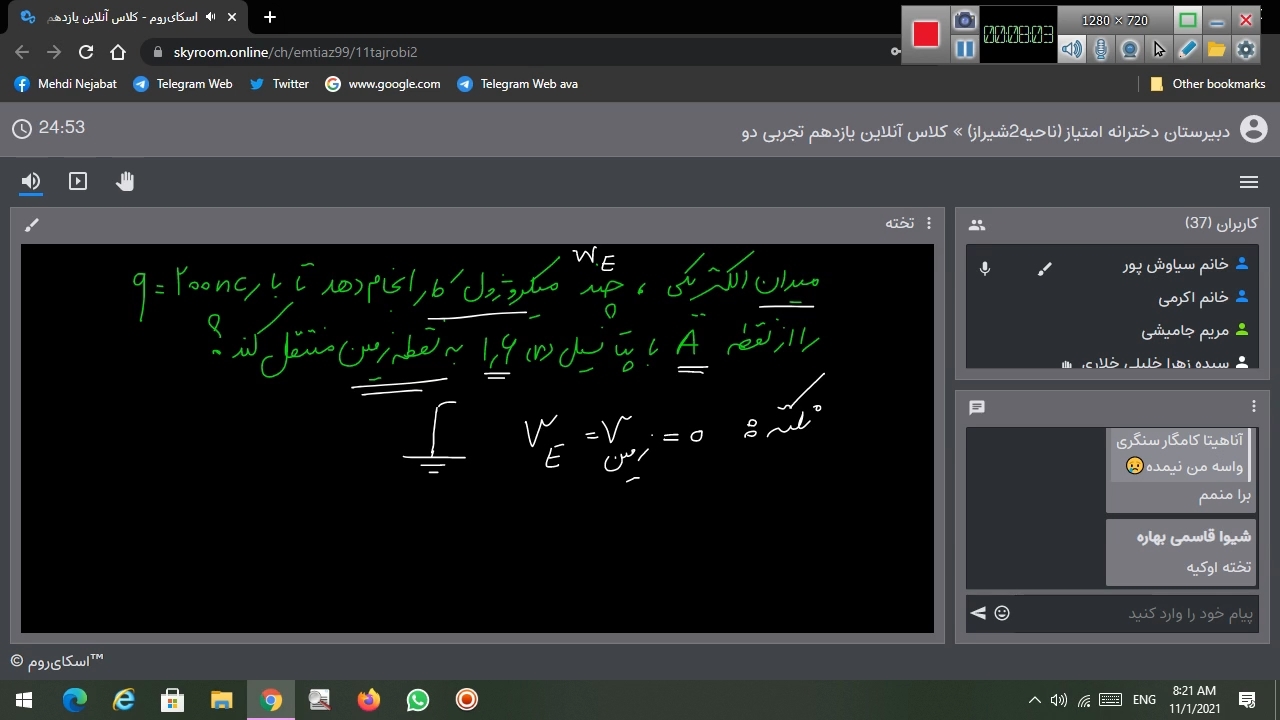Raise hand in the Skyroom class
1280x720 pixels.
[x=125, y=181]
